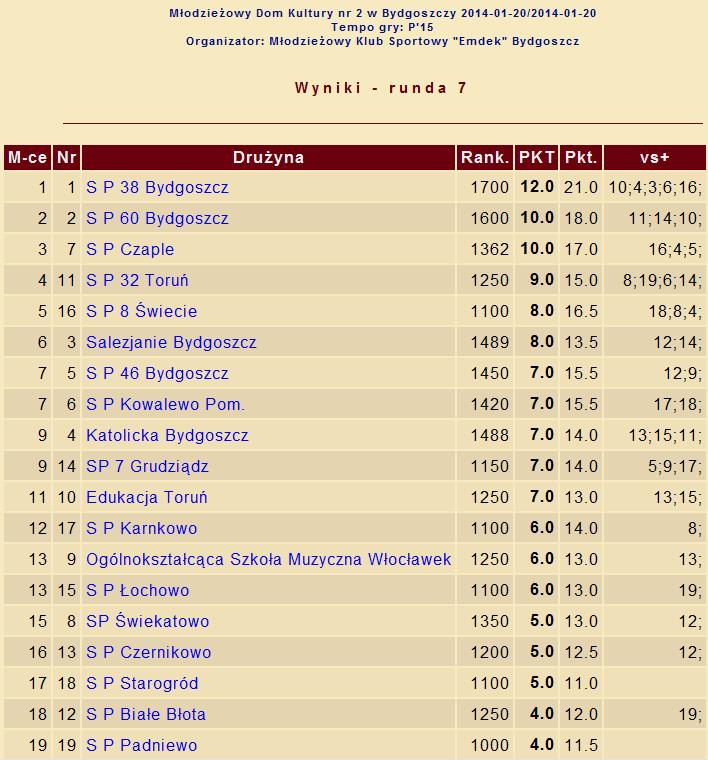This screenshot has width=708, height=760.
Task: Select rating 1000 of S P Padniewo
Action: (489, 745)
